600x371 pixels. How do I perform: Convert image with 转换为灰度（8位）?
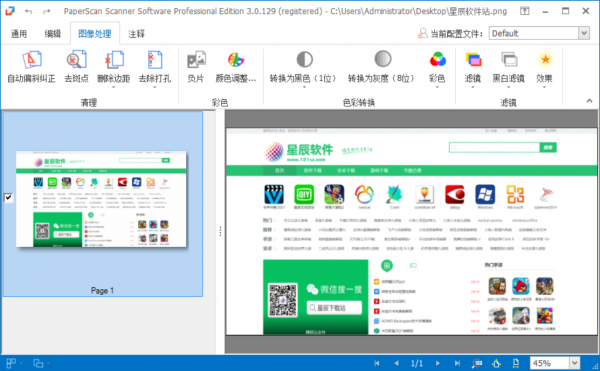click(x=382, y=67)
